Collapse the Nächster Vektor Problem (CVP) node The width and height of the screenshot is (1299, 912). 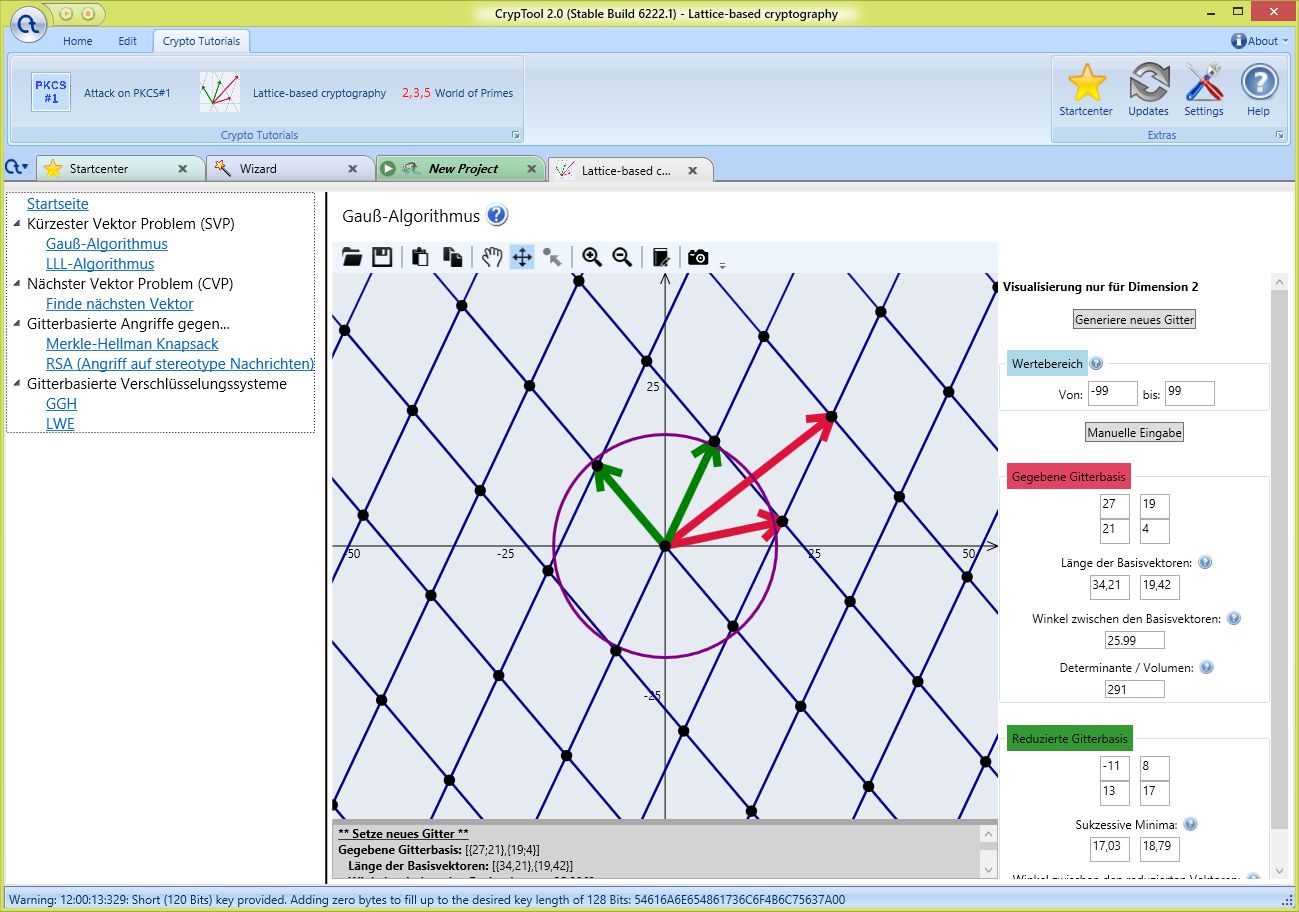pos(16,284)
